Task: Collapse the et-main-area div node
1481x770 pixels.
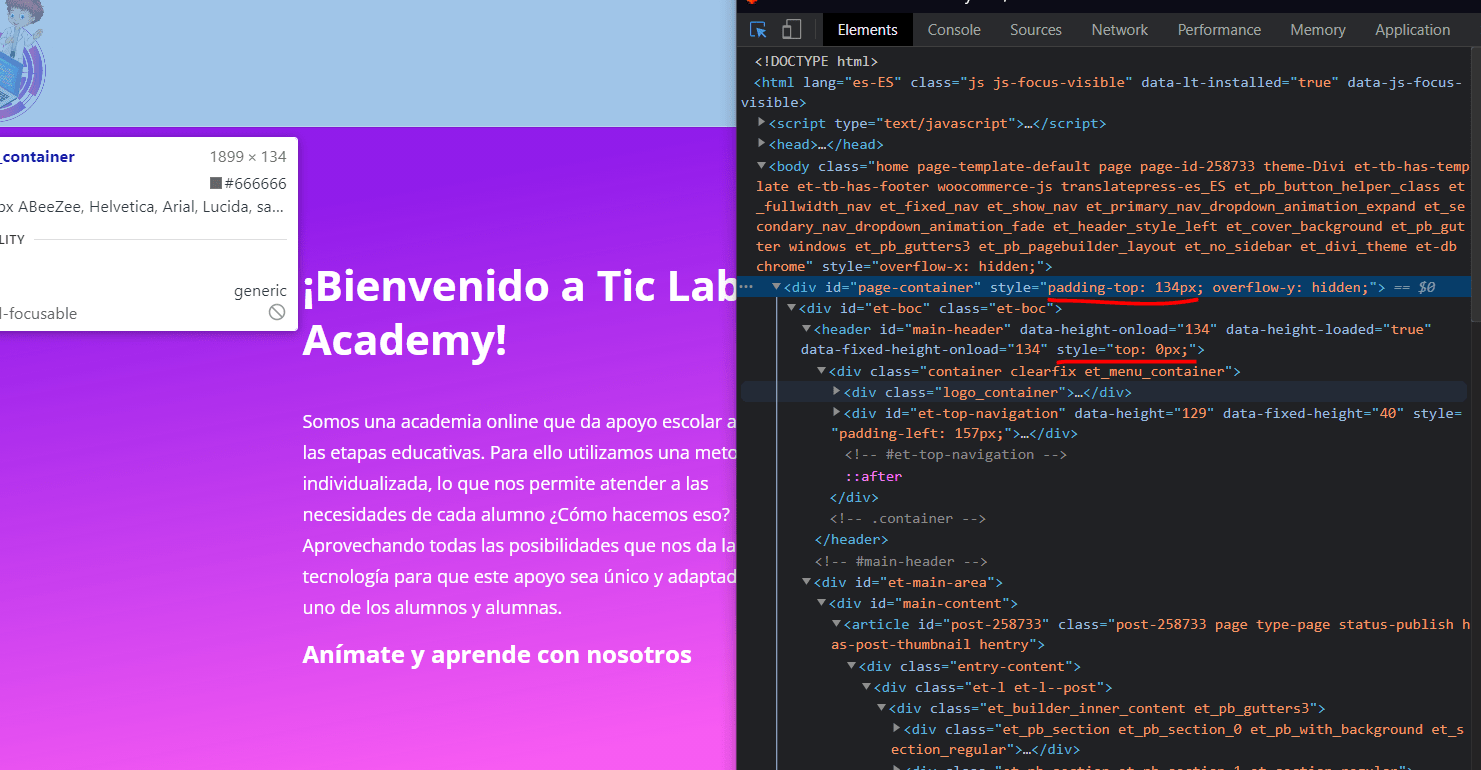Action: 807,582
